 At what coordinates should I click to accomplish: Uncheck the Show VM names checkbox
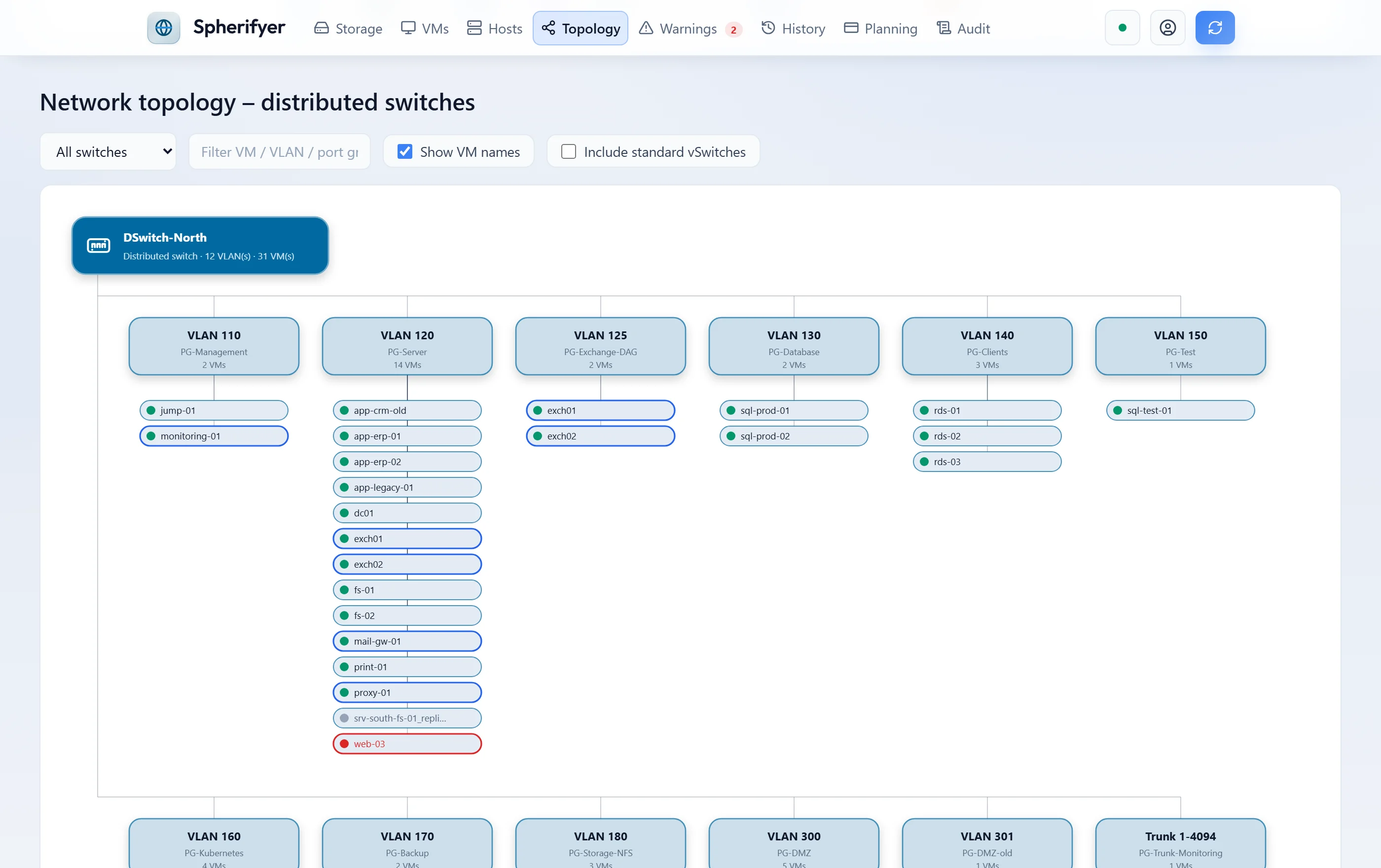(405, 151)
